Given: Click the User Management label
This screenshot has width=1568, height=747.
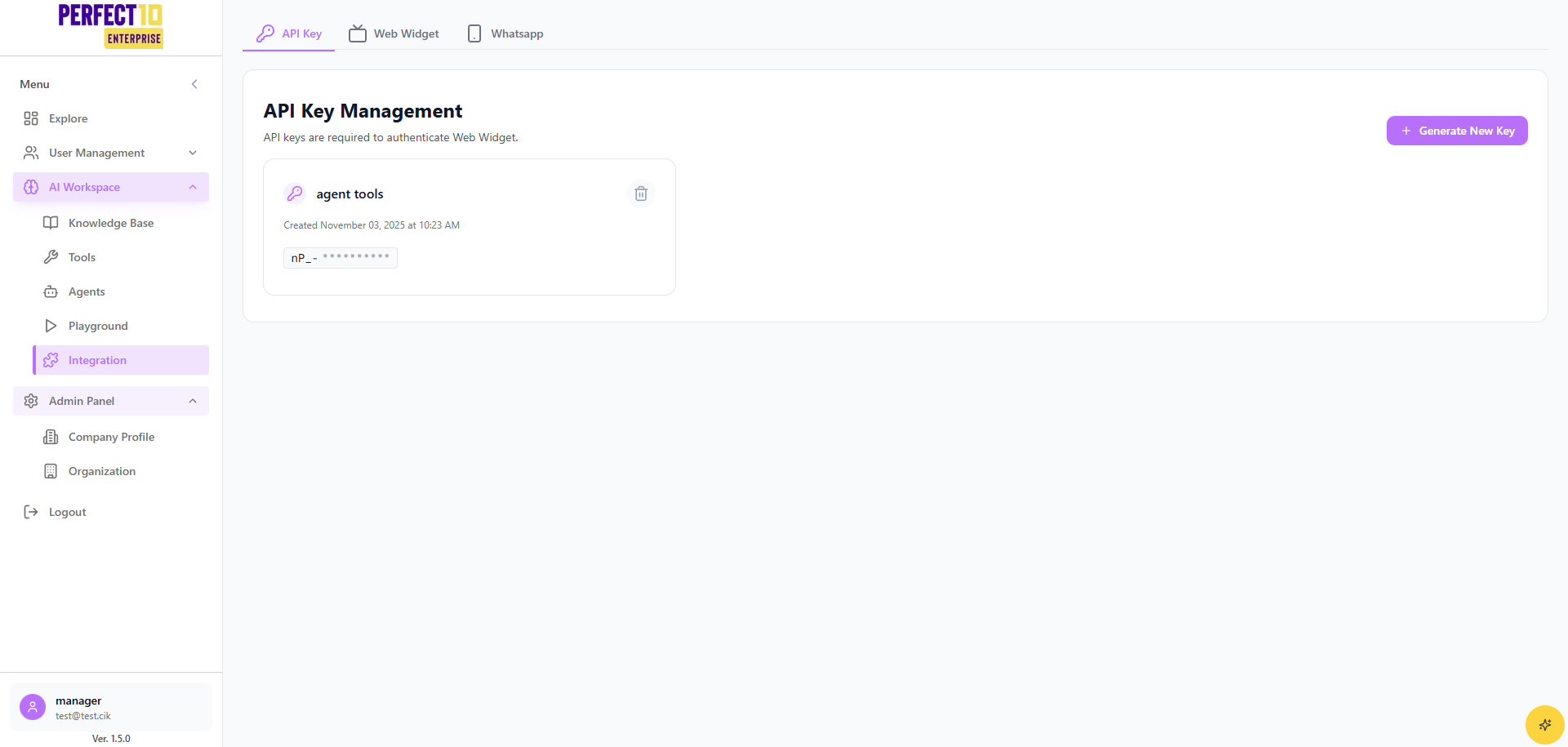Looking at the screenshot, I should (x=96, y=153).
